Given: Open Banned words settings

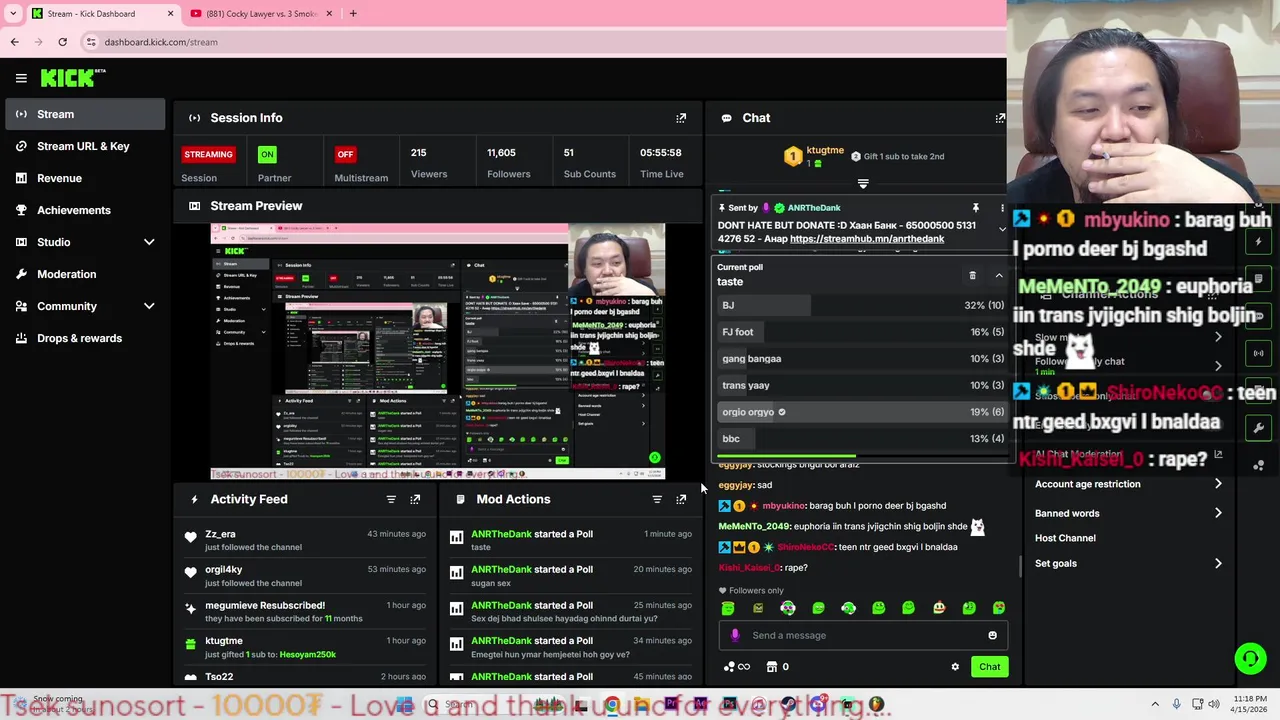Looking at the screenshot, I should [1129, 513].
